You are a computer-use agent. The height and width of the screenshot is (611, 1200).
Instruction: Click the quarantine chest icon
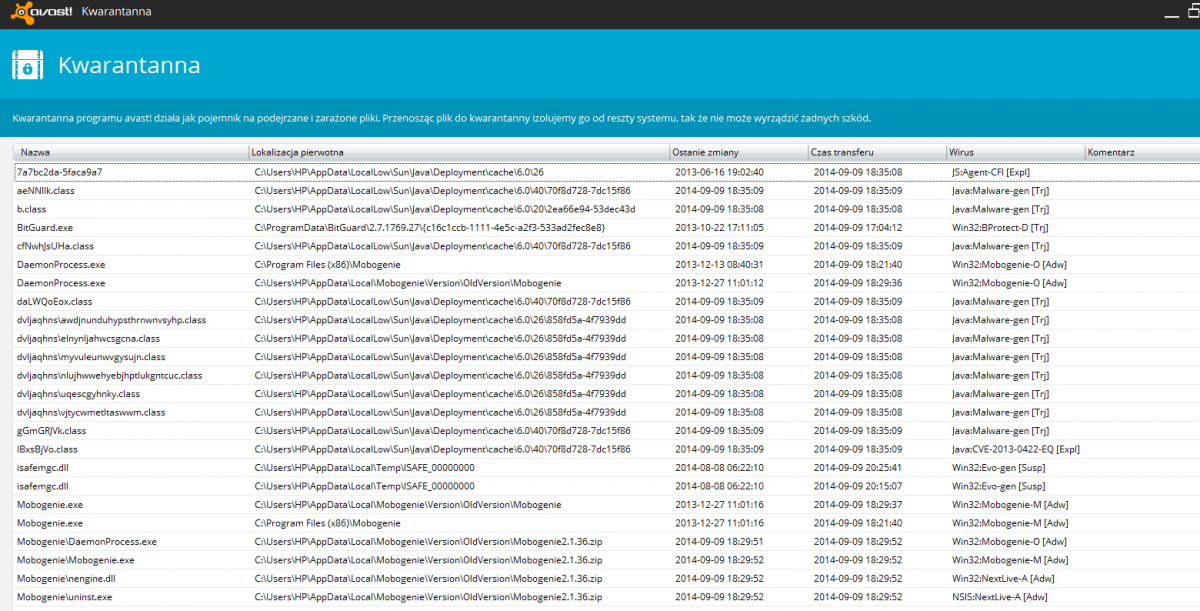click(27, 65)
